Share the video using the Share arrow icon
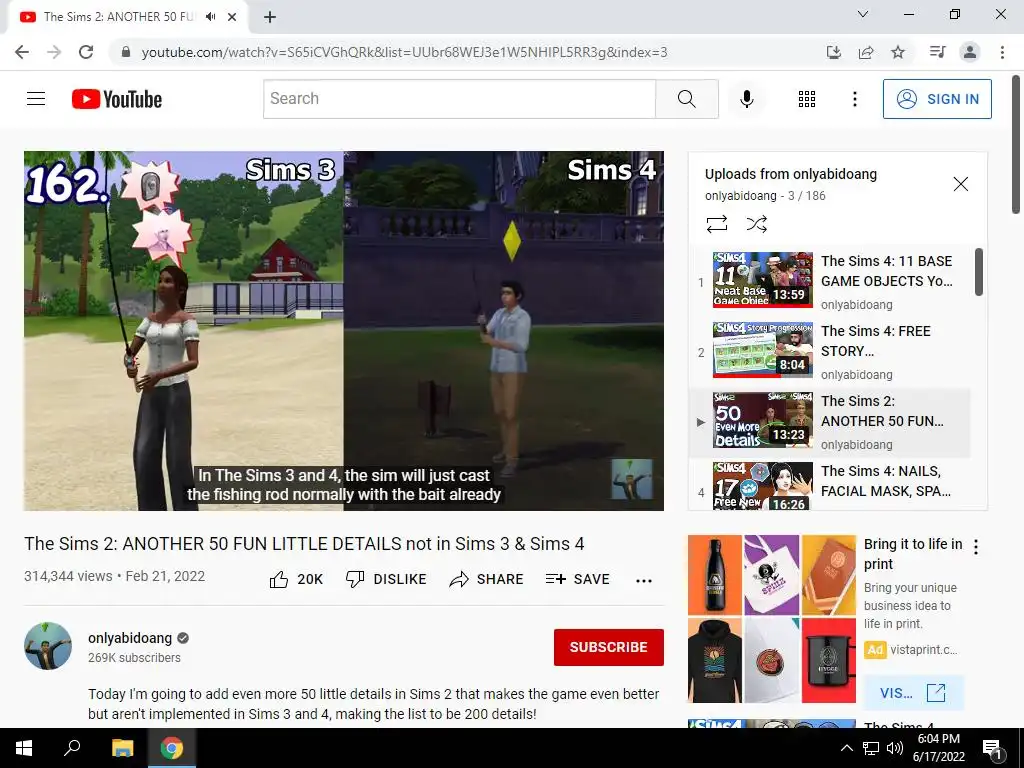Image resolution: width=1024 pixels, height=768 pixels. click(x=459, y=579)
